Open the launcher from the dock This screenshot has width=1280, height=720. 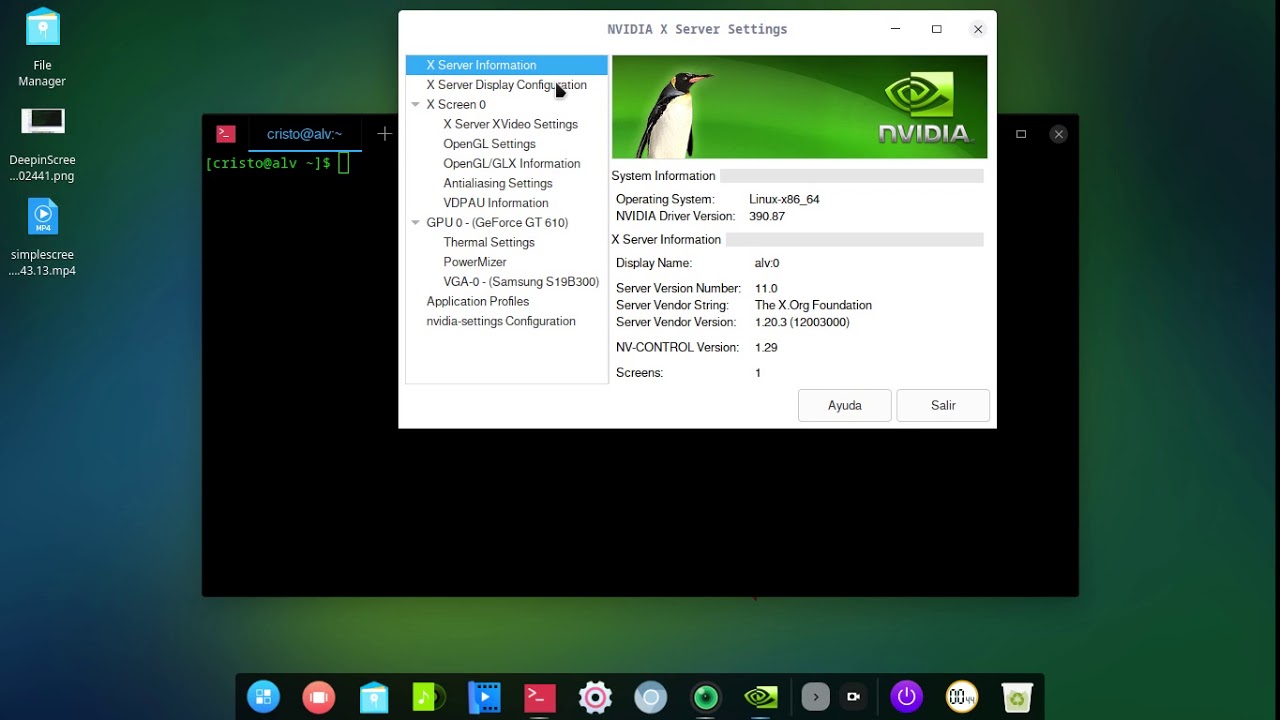coord(264,697)
